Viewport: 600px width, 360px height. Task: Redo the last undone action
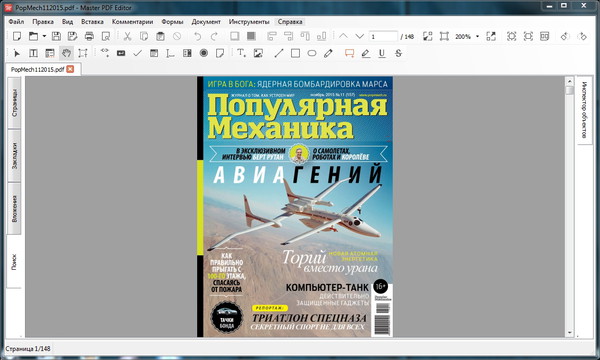(214, 36)
